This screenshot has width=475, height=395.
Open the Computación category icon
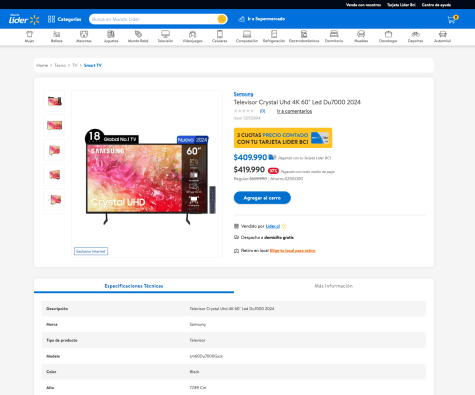(x=247, y=37)
